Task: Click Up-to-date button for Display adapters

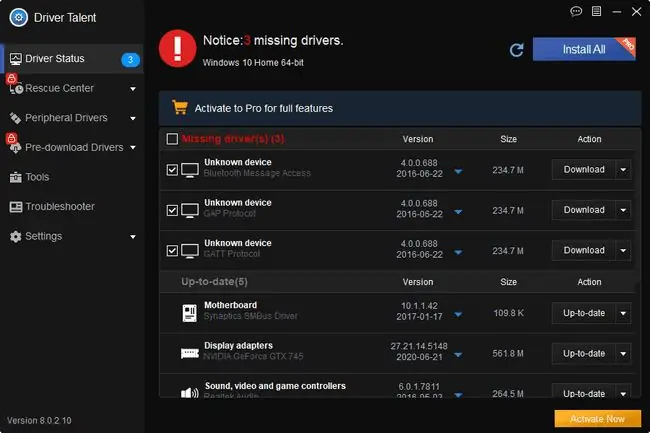Action: (x=584, y=354)
